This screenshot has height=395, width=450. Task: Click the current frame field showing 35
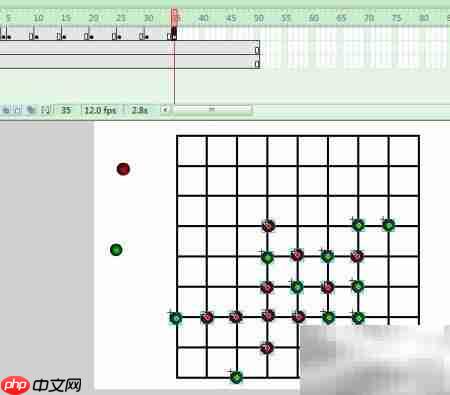[66, 110]
